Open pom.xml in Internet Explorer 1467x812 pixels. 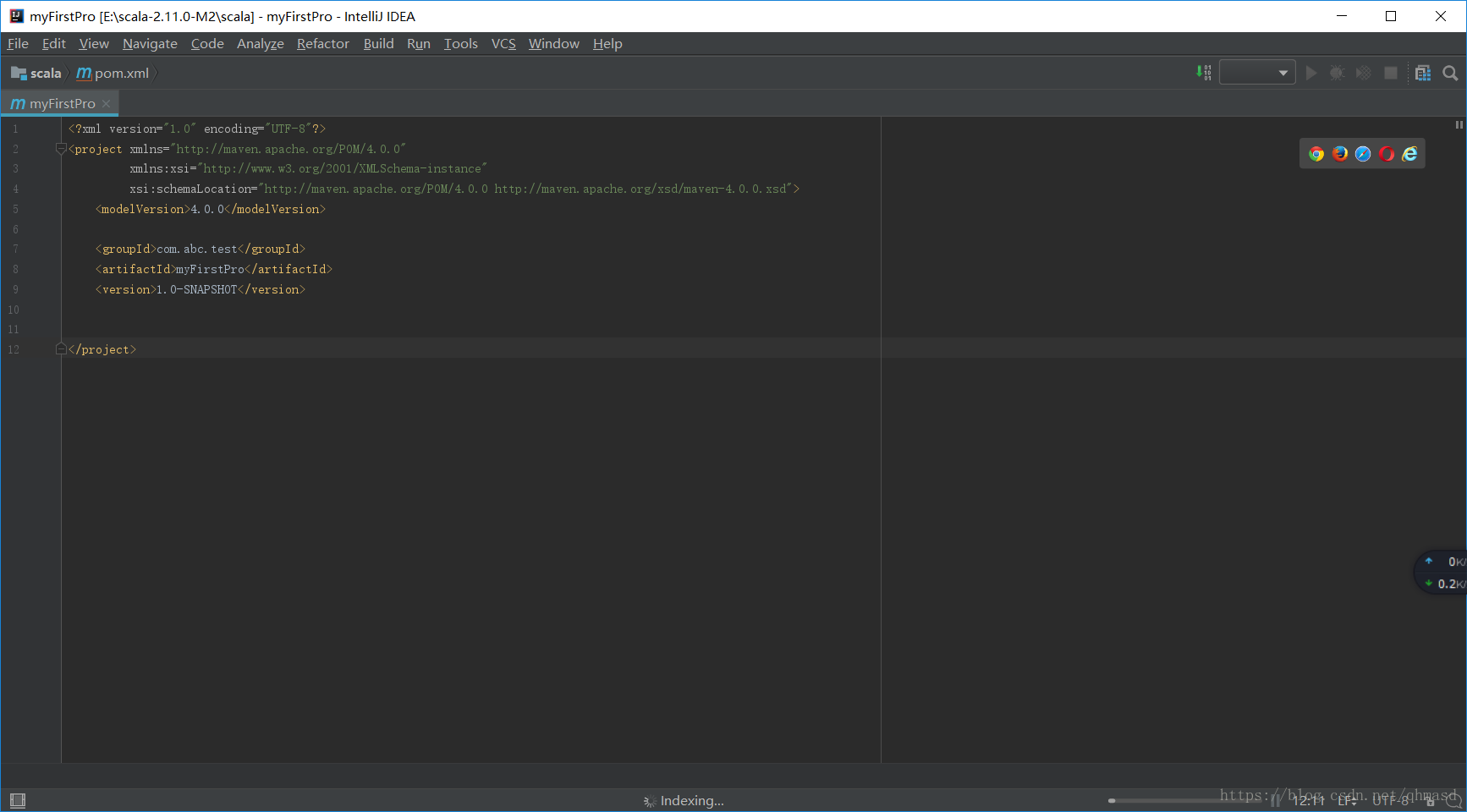[1409, 154]
